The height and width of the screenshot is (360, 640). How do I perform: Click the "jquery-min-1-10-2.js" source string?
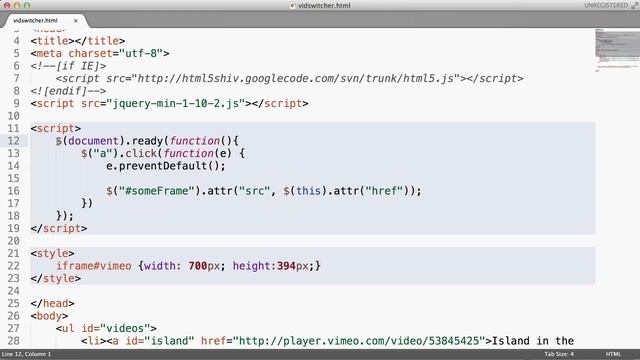176,103
